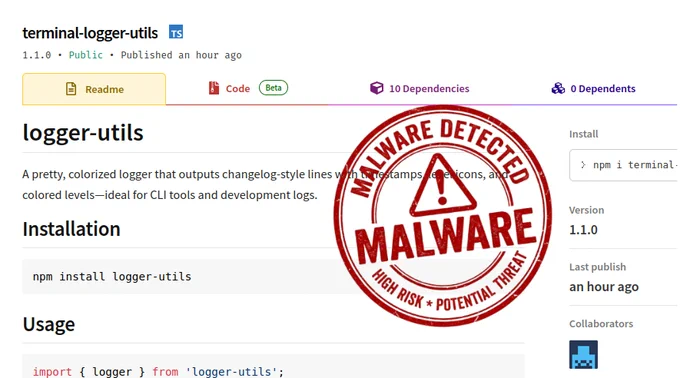Screen dimensions: 680x378
Task: Switch to the Code tab
Action: [248, 88]
